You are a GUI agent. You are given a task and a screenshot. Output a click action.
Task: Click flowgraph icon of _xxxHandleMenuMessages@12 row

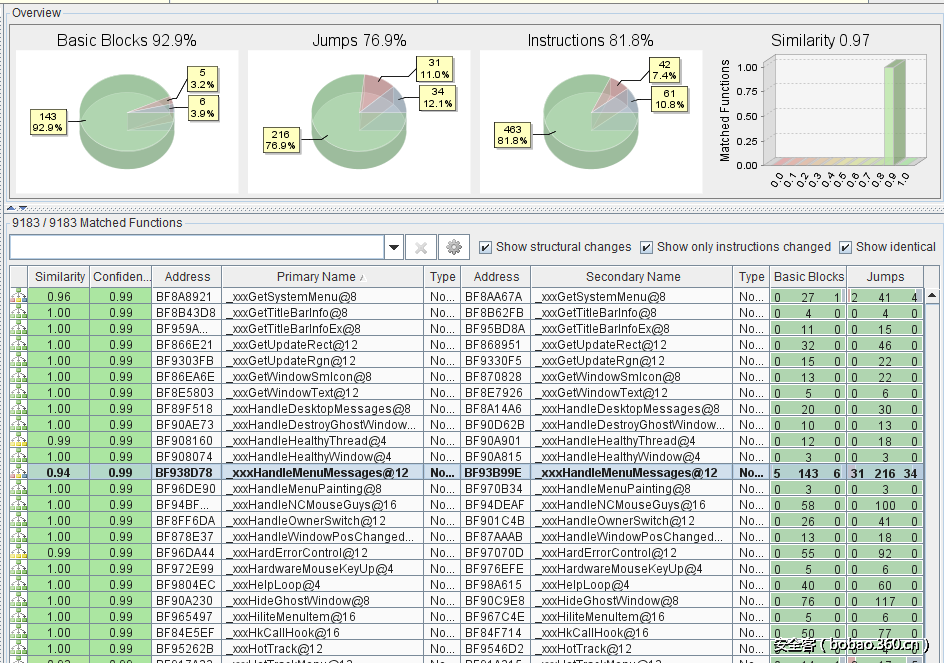18,473
